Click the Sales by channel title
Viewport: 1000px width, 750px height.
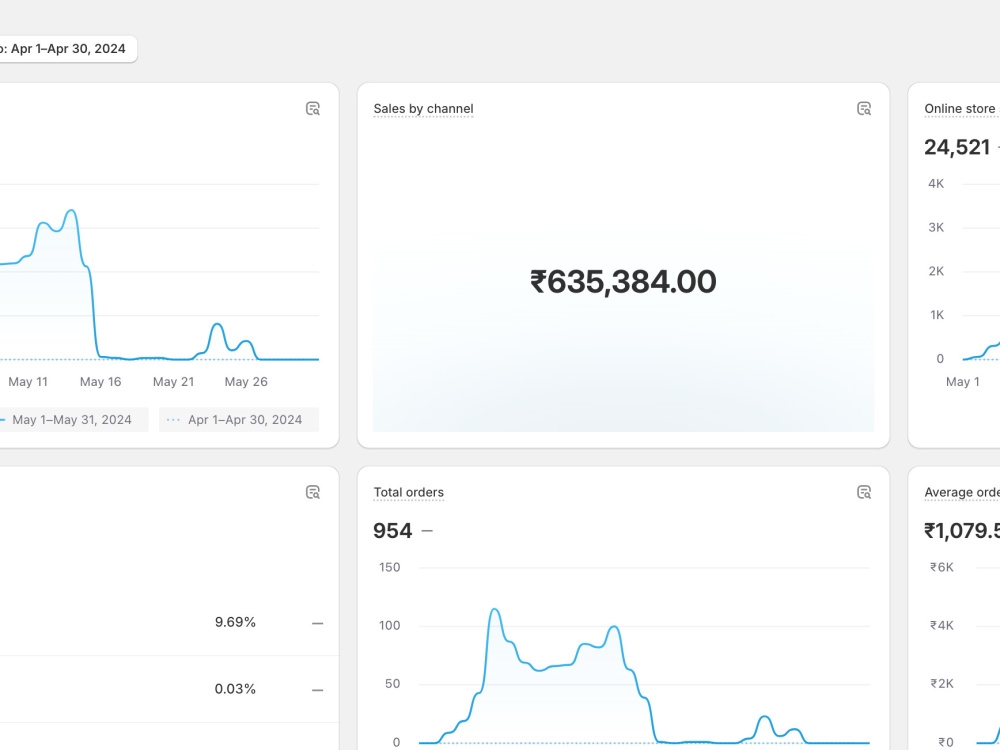[423, 108]
